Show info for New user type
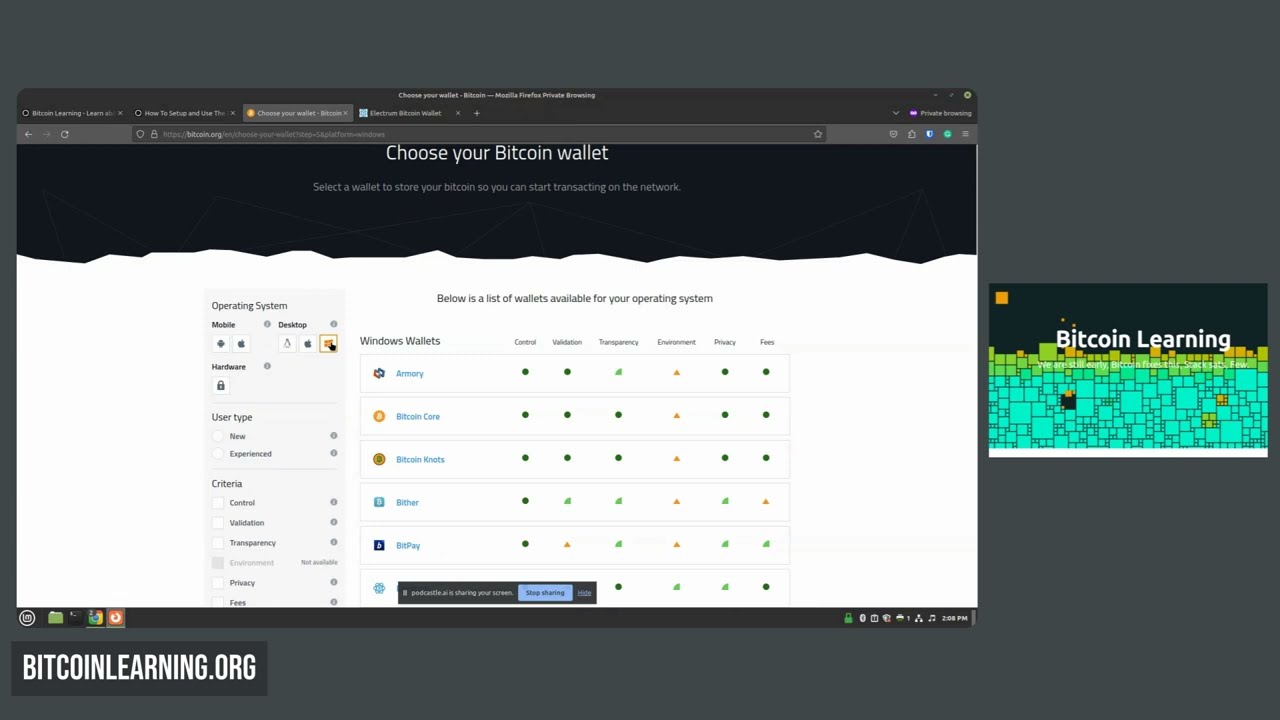1280x720 pixels. point(334,436)
